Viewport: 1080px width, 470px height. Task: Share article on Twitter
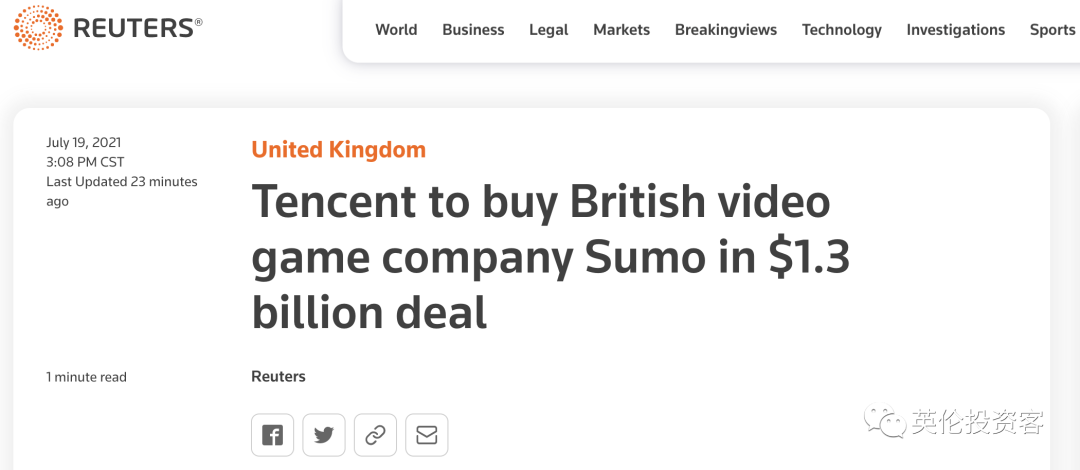click(324, 435)
